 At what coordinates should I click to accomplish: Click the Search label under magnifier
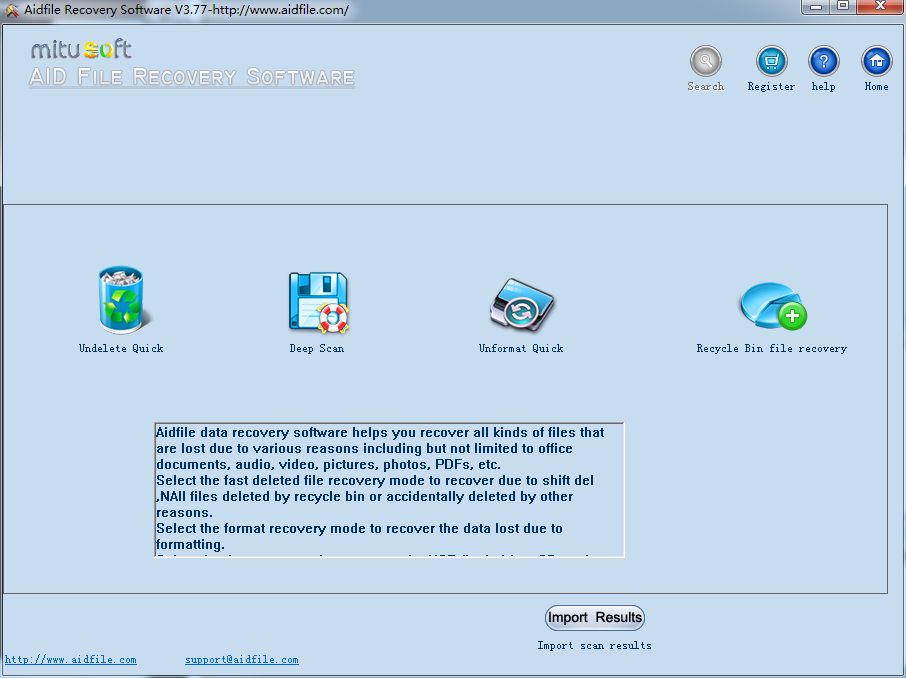[706, 86]
